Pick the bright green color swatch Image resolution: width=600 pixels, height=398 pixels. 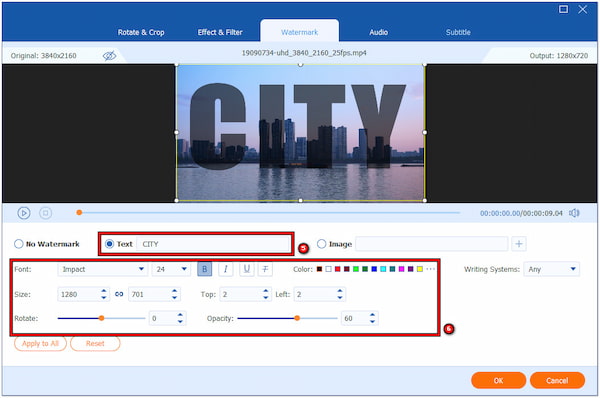tap(356, 269)
